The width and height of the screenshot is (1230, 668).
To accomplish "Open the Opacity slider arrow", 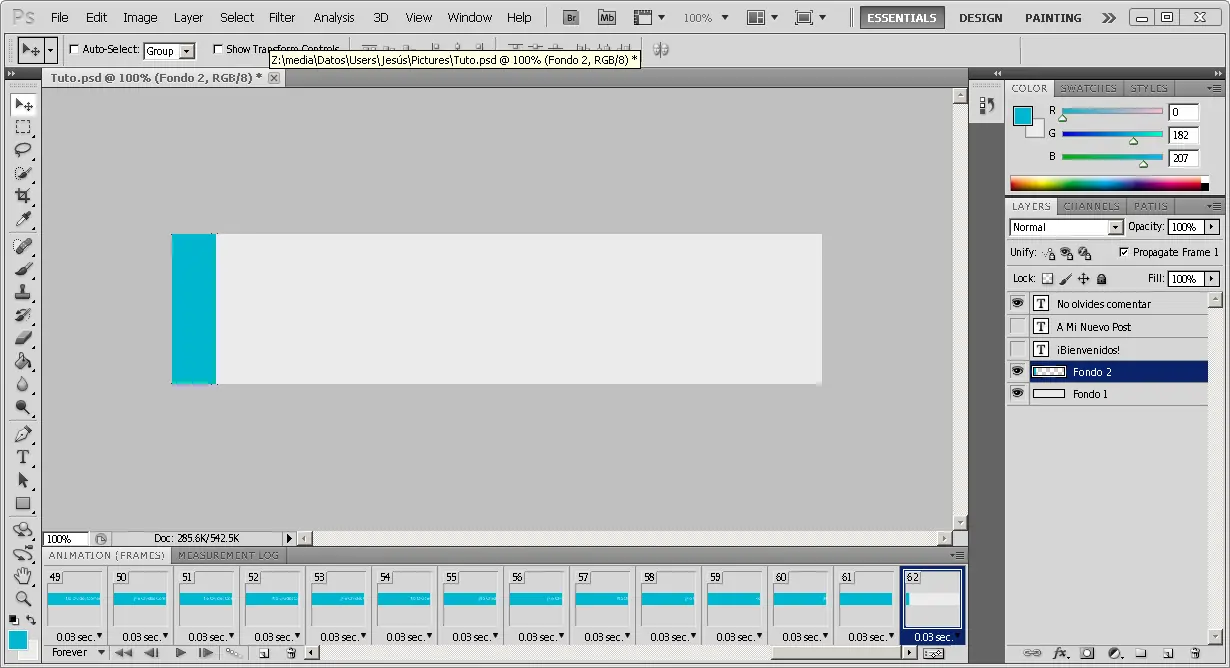I will pyautogui.click(x=1211, y=227).
